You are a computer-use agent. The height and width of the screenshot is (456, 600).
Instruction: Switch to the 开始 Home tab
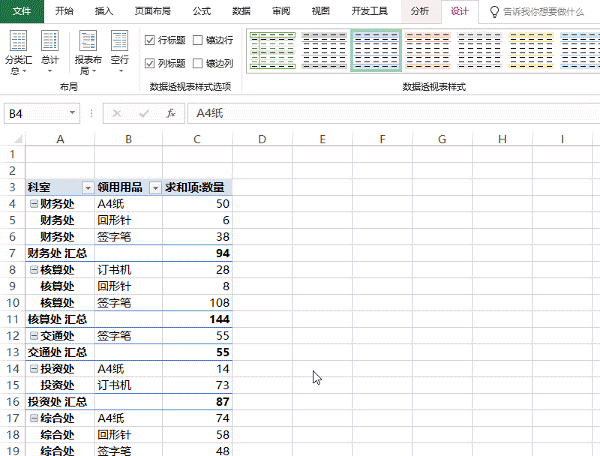64,11
